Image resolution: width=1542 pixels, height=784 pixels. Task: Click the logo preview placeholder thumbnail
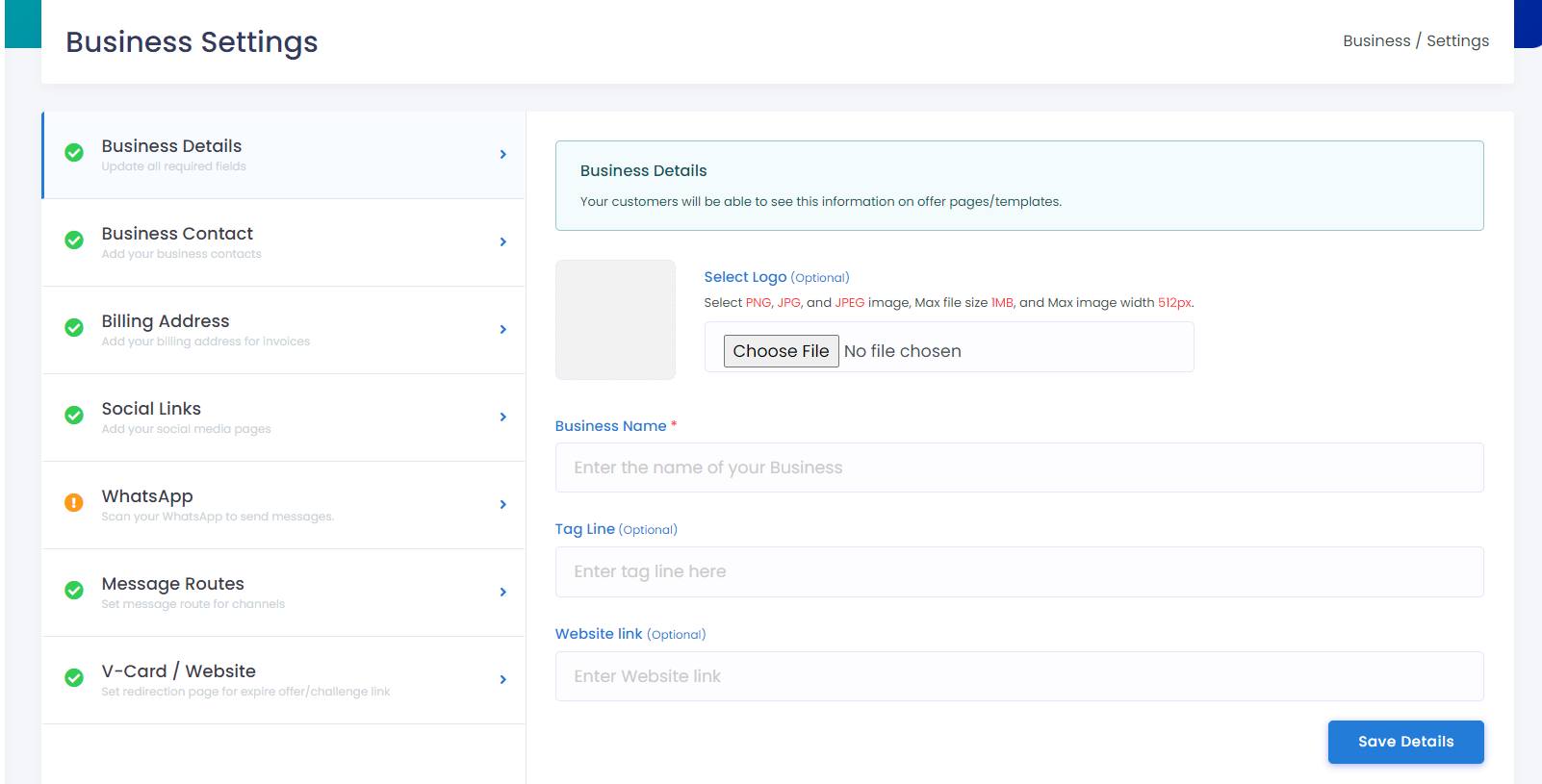(615, 319)
